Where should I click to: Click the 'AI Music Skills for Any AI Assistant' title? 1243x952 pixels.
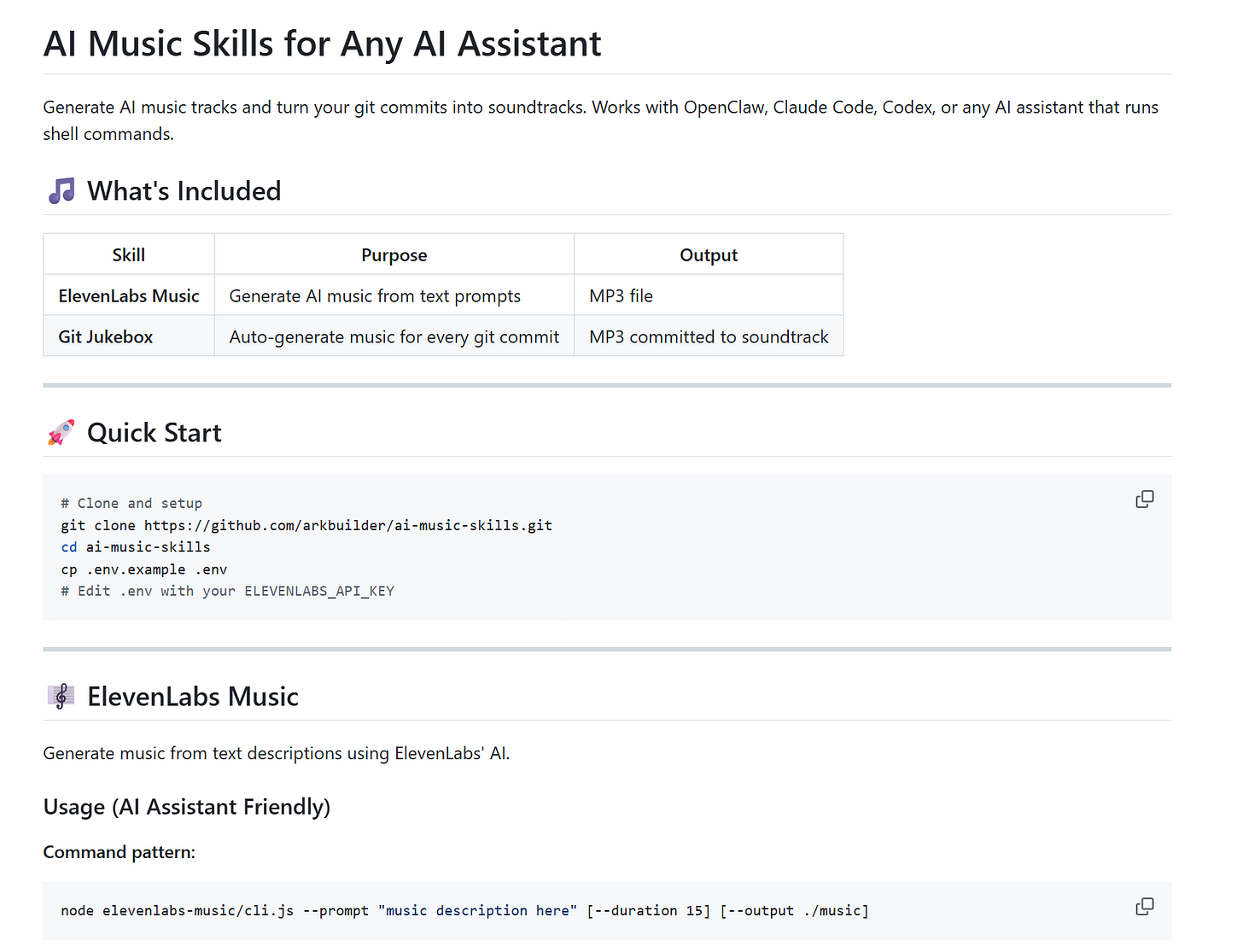(x=323, y=44)
